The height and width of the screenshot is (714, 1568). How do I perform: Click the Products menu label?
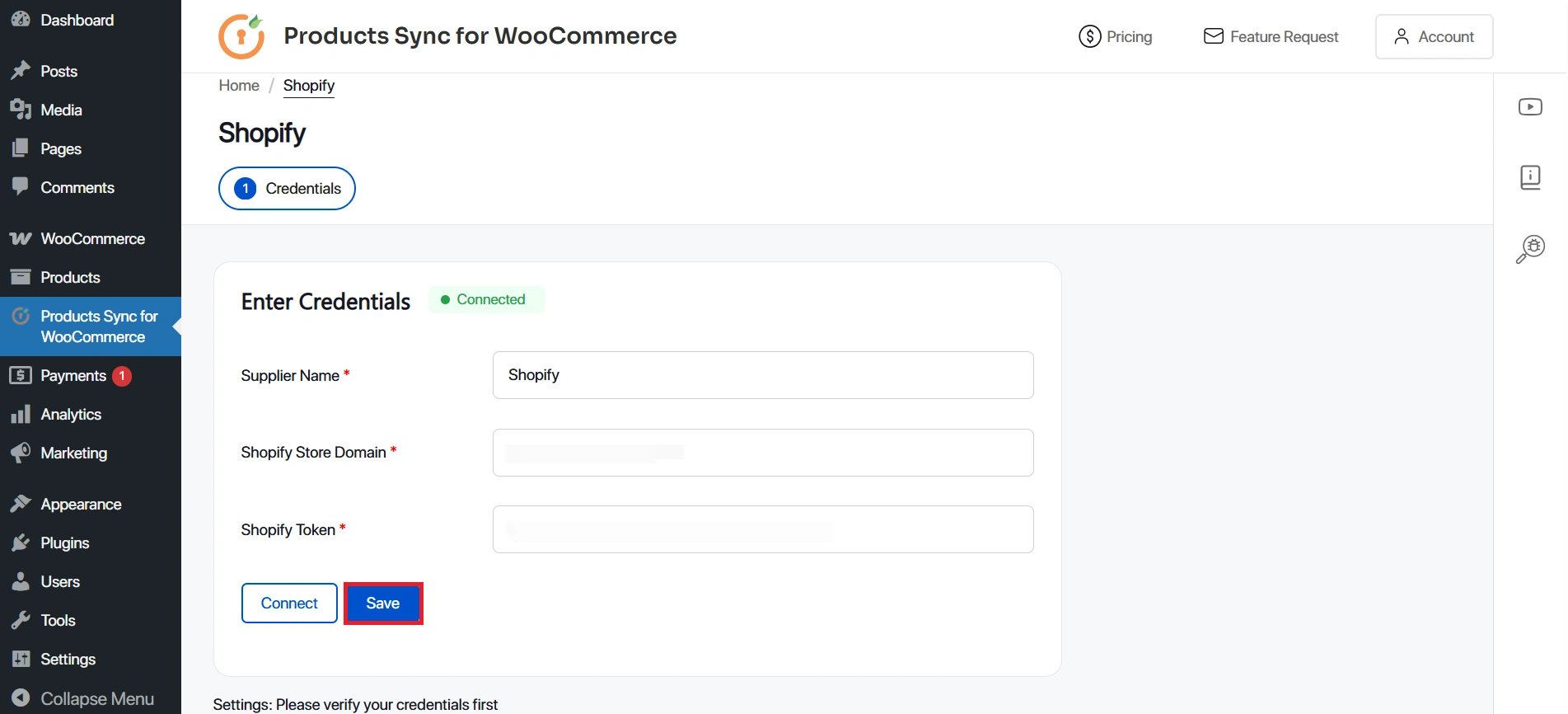(x=70, y=277)
